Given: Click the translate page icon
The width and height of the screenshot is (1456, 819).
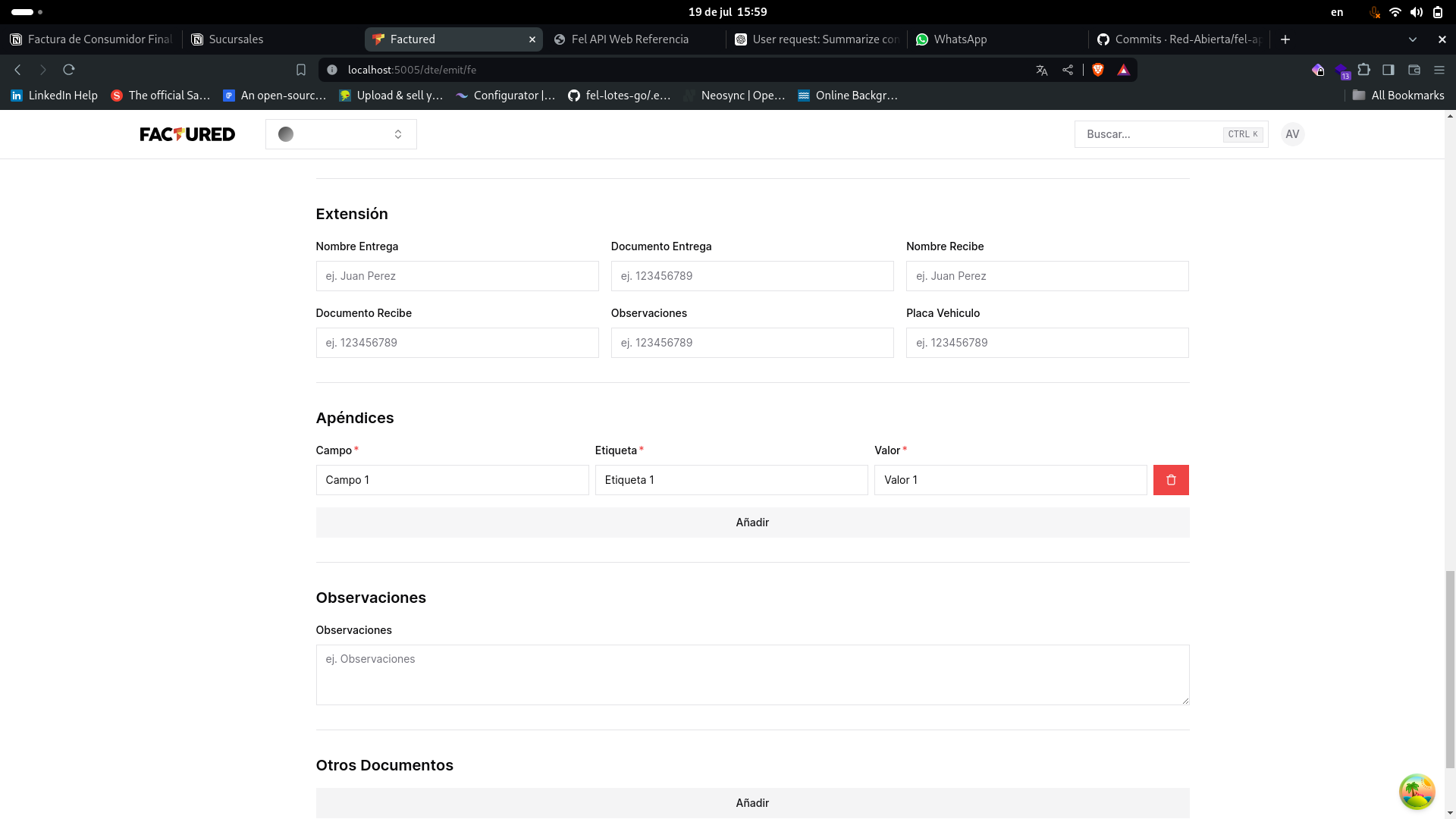Looking at the screenshot, I should tap(1041, 70).
